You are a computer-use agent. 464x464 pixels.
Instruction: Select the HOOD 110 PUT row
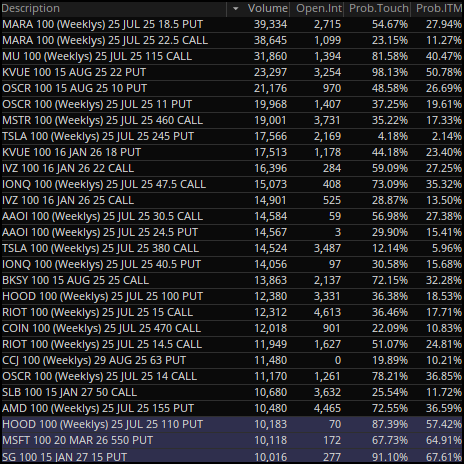(232, 424)
